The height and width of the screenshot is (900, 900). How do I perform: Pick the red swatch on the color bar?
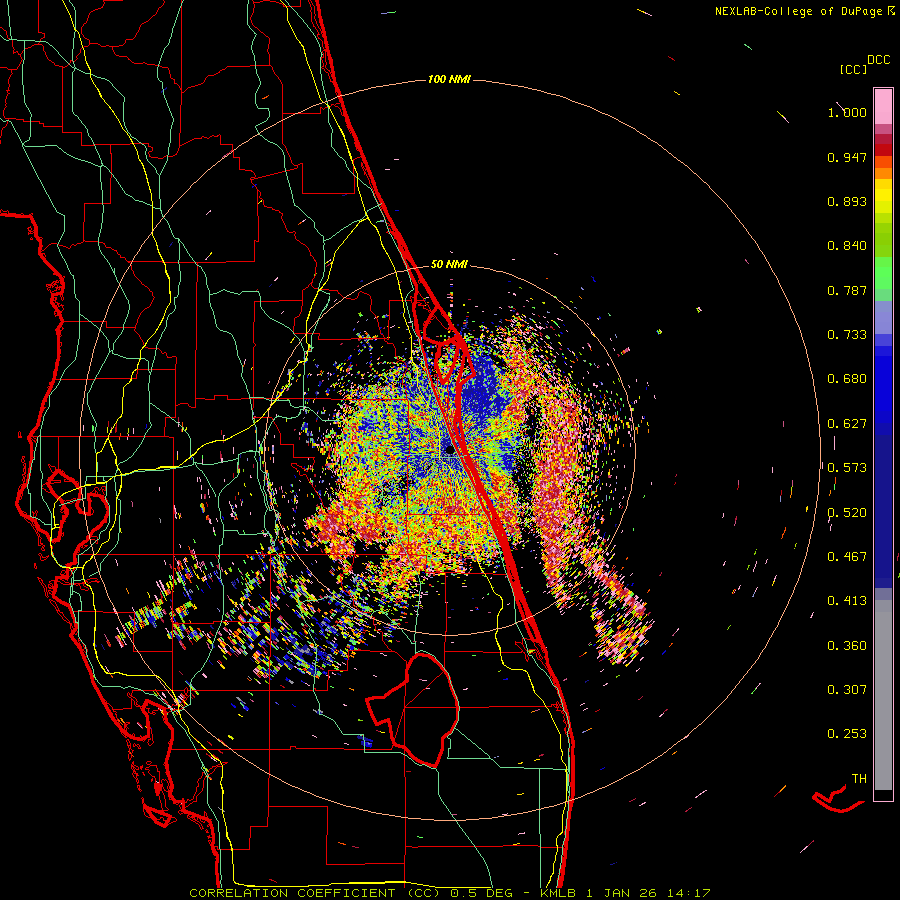[883, 150]
